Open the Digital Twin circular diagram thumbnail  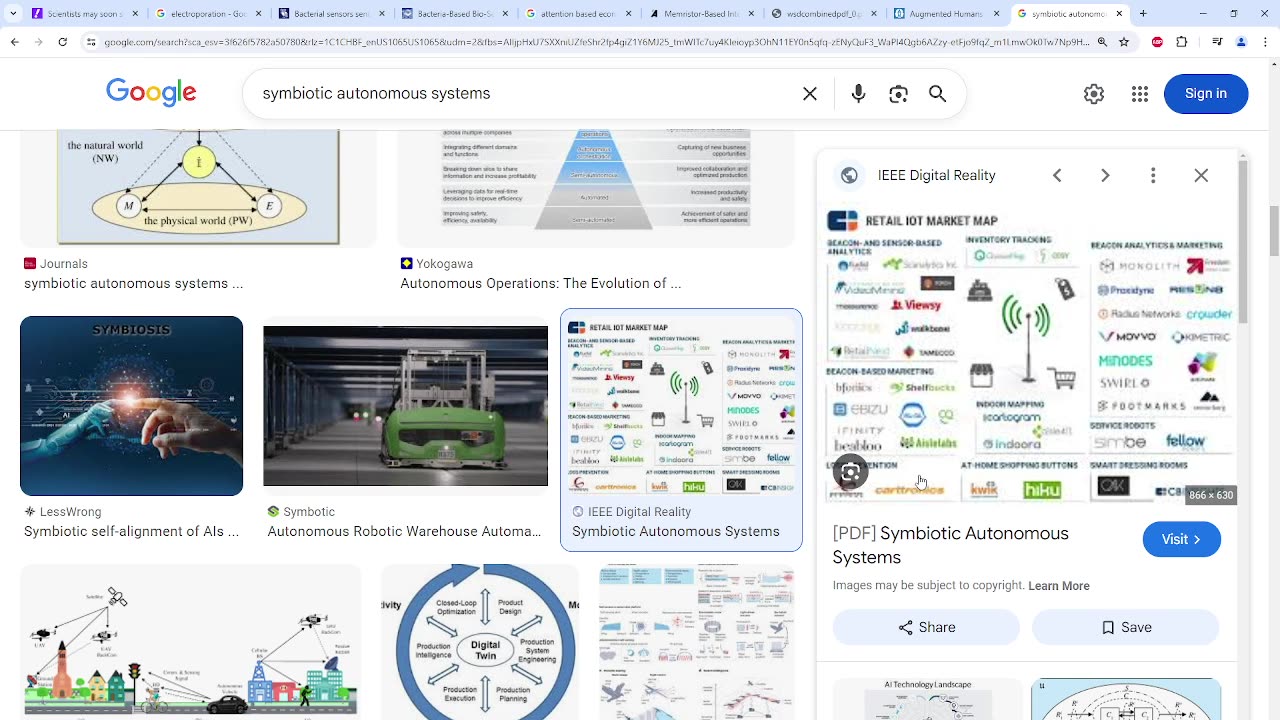click(480, 642)
